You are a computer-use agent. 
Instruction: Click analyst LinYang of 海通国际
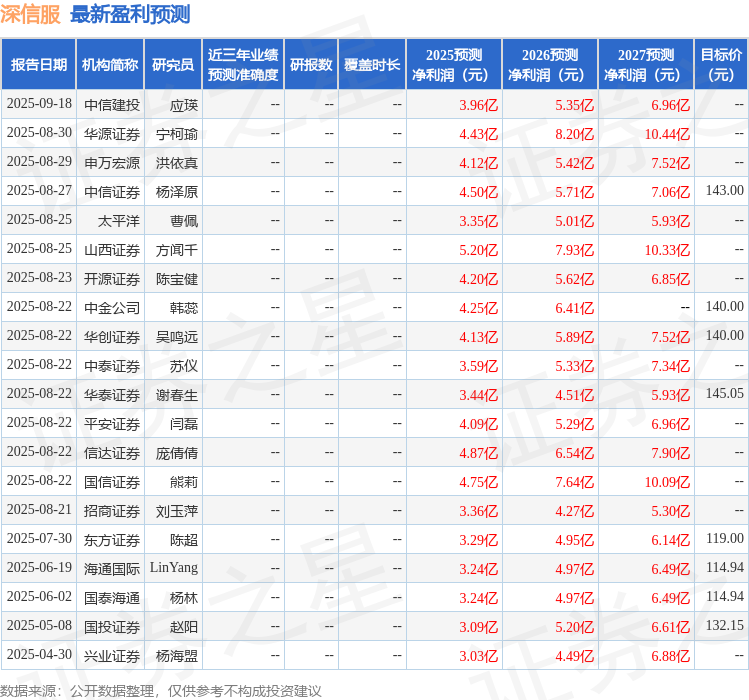coord(174,568)
